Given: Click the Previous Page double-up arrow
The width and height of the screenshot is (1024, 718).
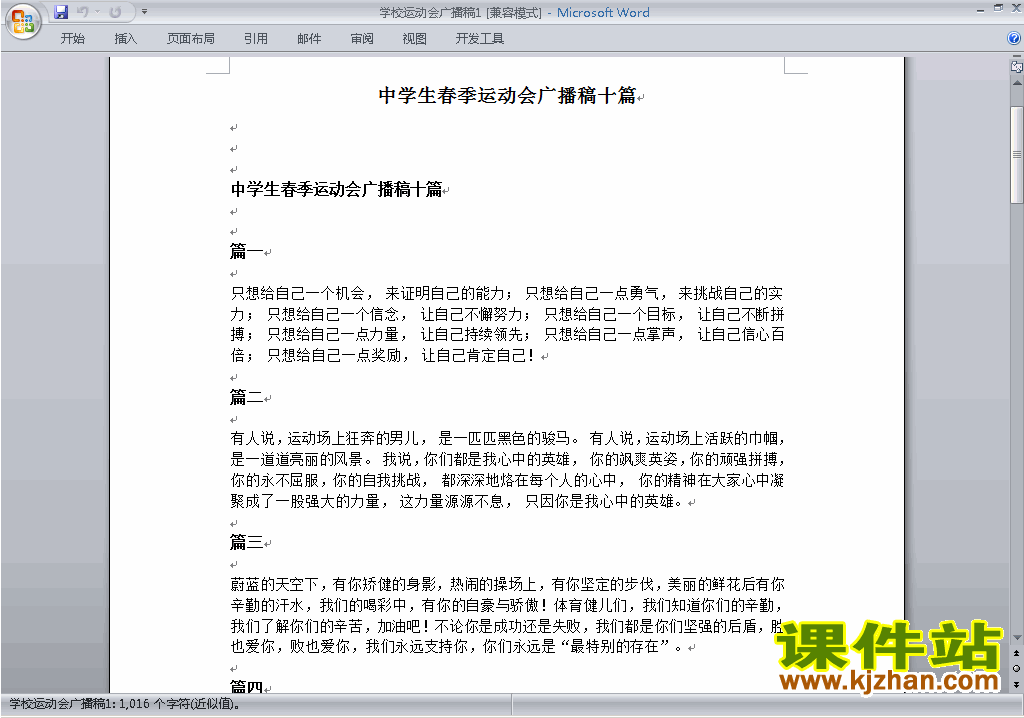Looking at the screenshot, I should [x=1017, y=653].
